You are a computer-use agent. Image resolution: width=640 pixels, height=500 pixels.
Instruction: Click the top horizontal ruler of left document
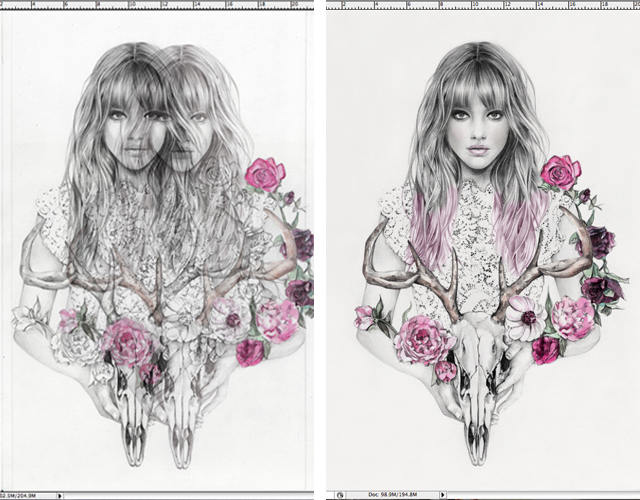click(160, 4)
